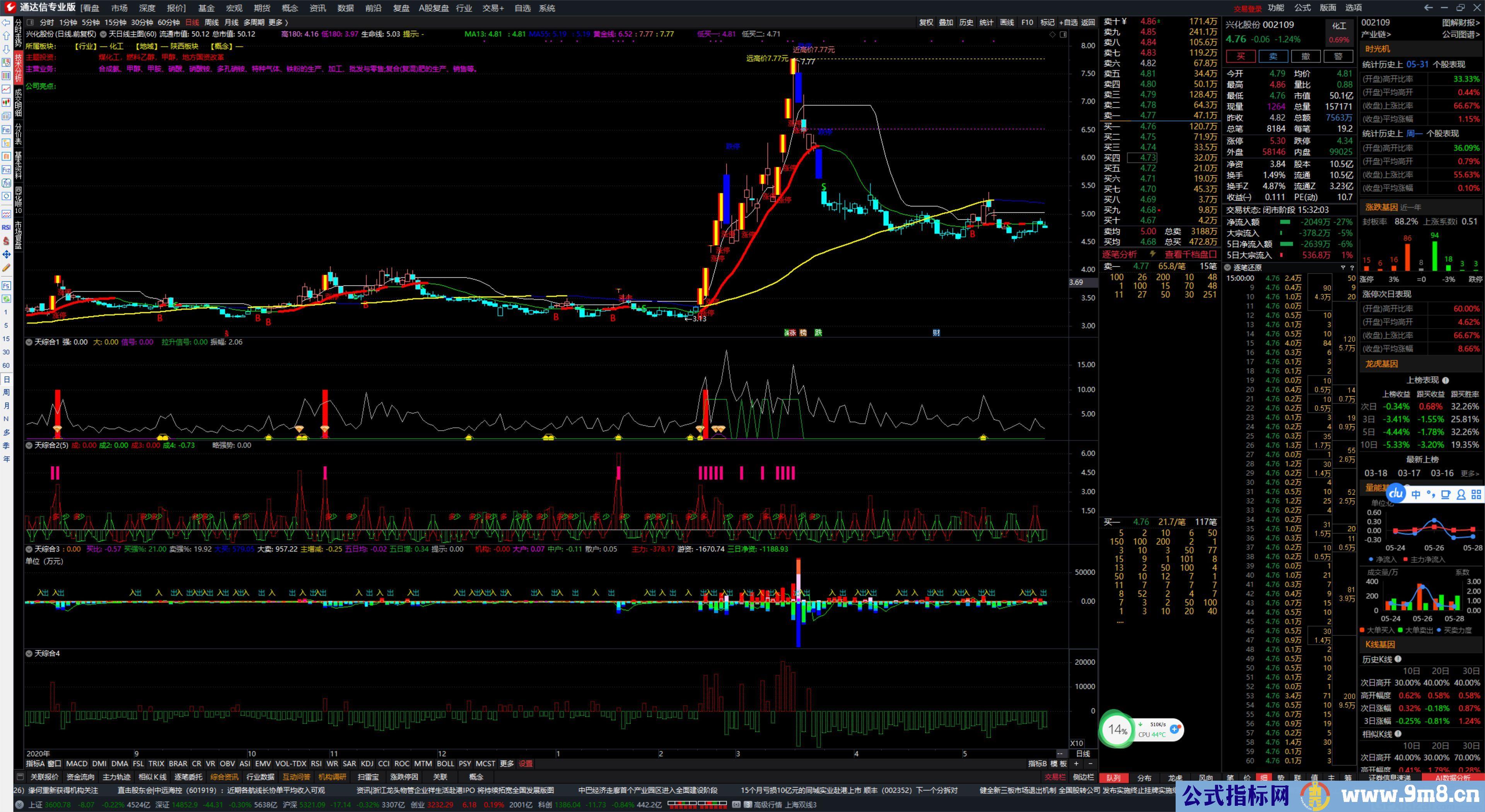This screenshot has height=812, width=1485.
Task: Click the side panel icon at chart top right
Action: coord(1063,34)
